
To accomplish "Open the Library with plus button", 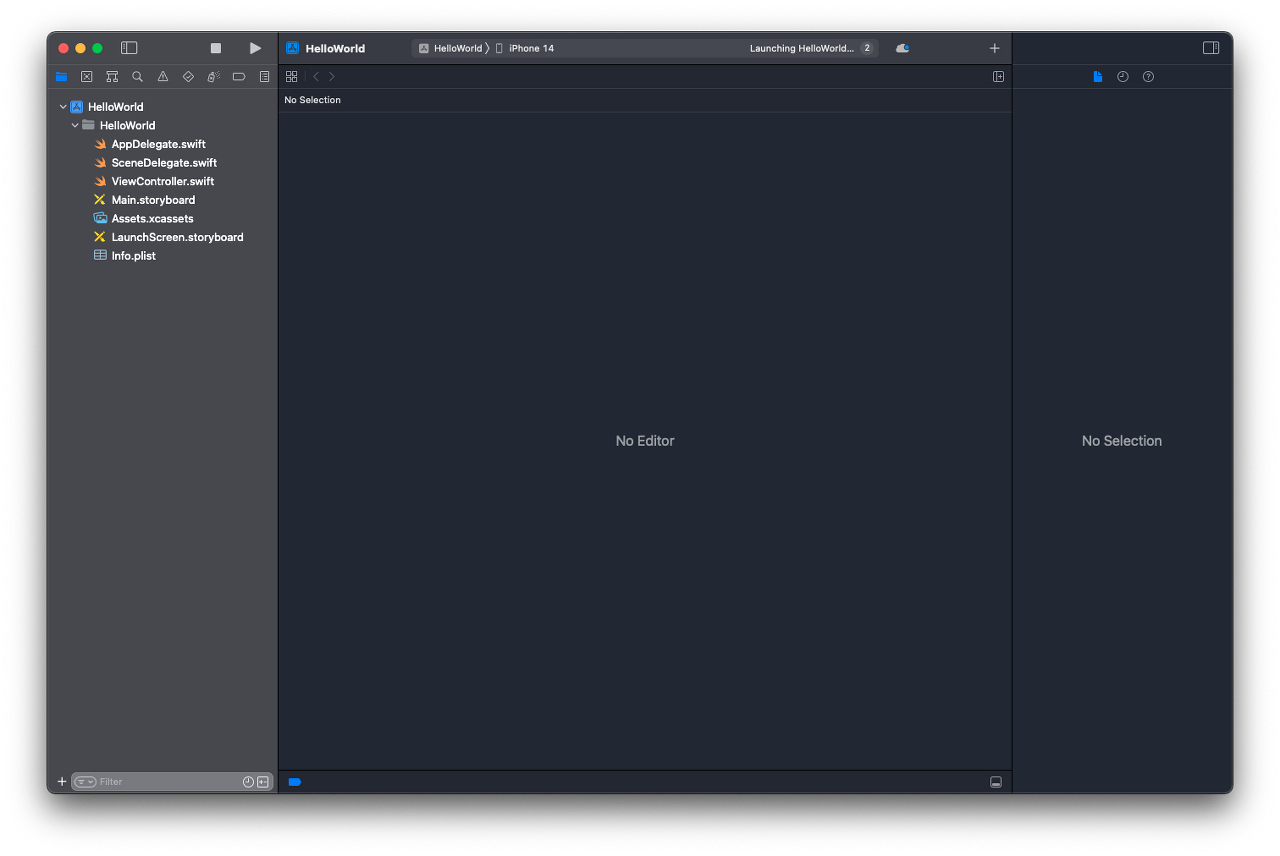I will [x=994, y=48].
